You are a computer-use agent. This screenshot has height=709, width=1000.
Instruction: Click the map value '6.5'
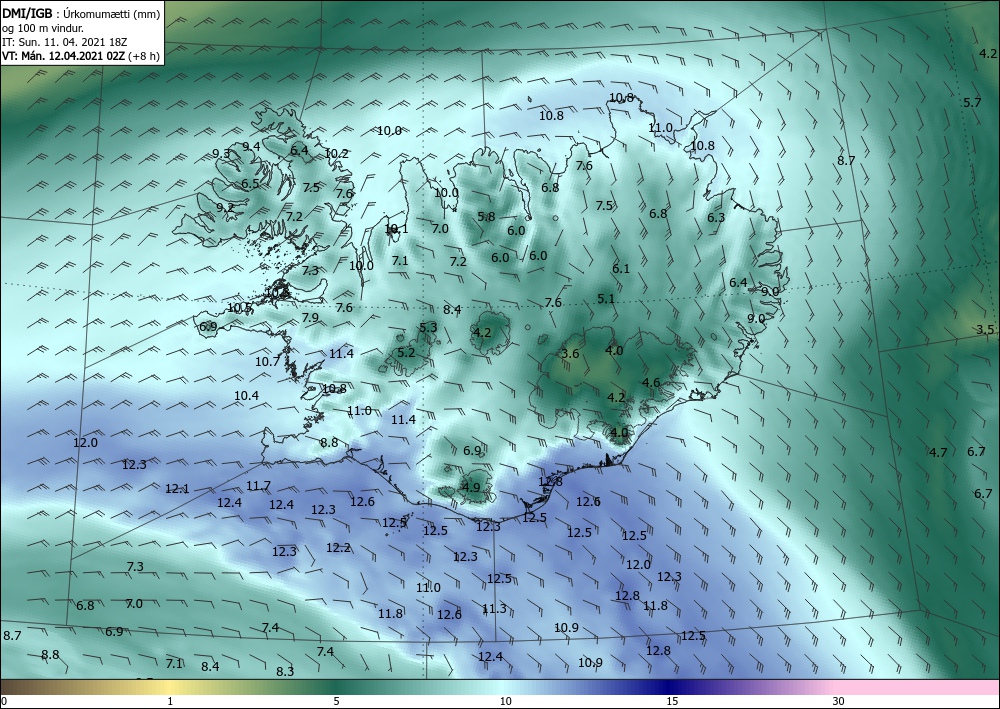coord(250,184)
